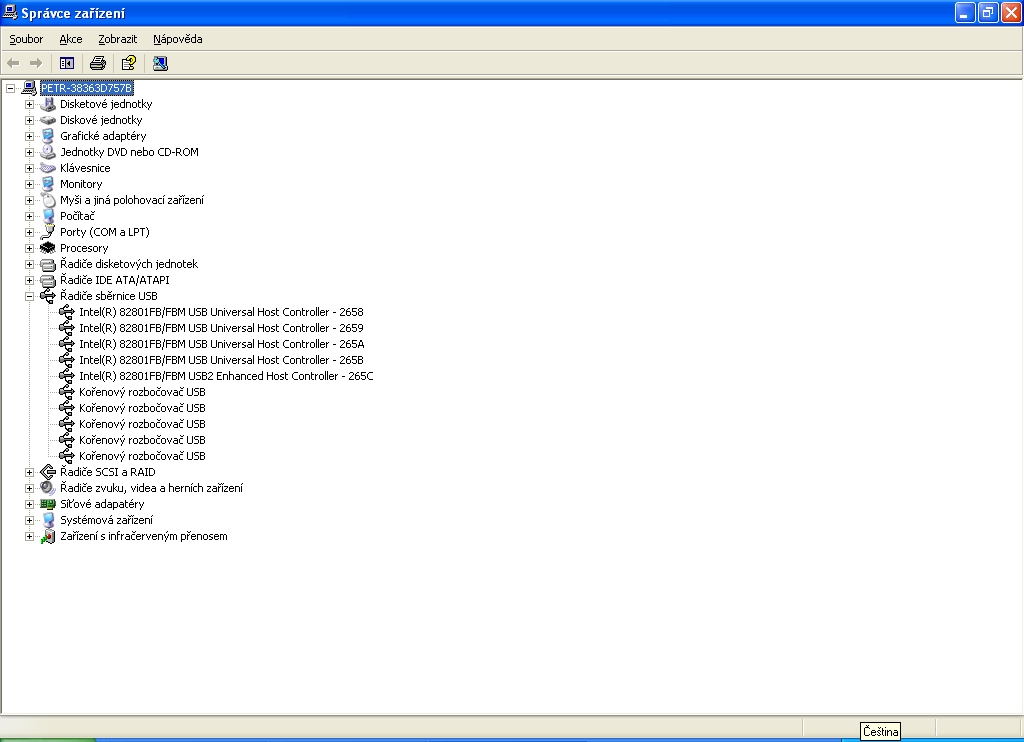Image resolution: width=1024 pixels, height=742 pixels.
Task: Expand the Diskové jednotky node
Action: click(29, 120)
